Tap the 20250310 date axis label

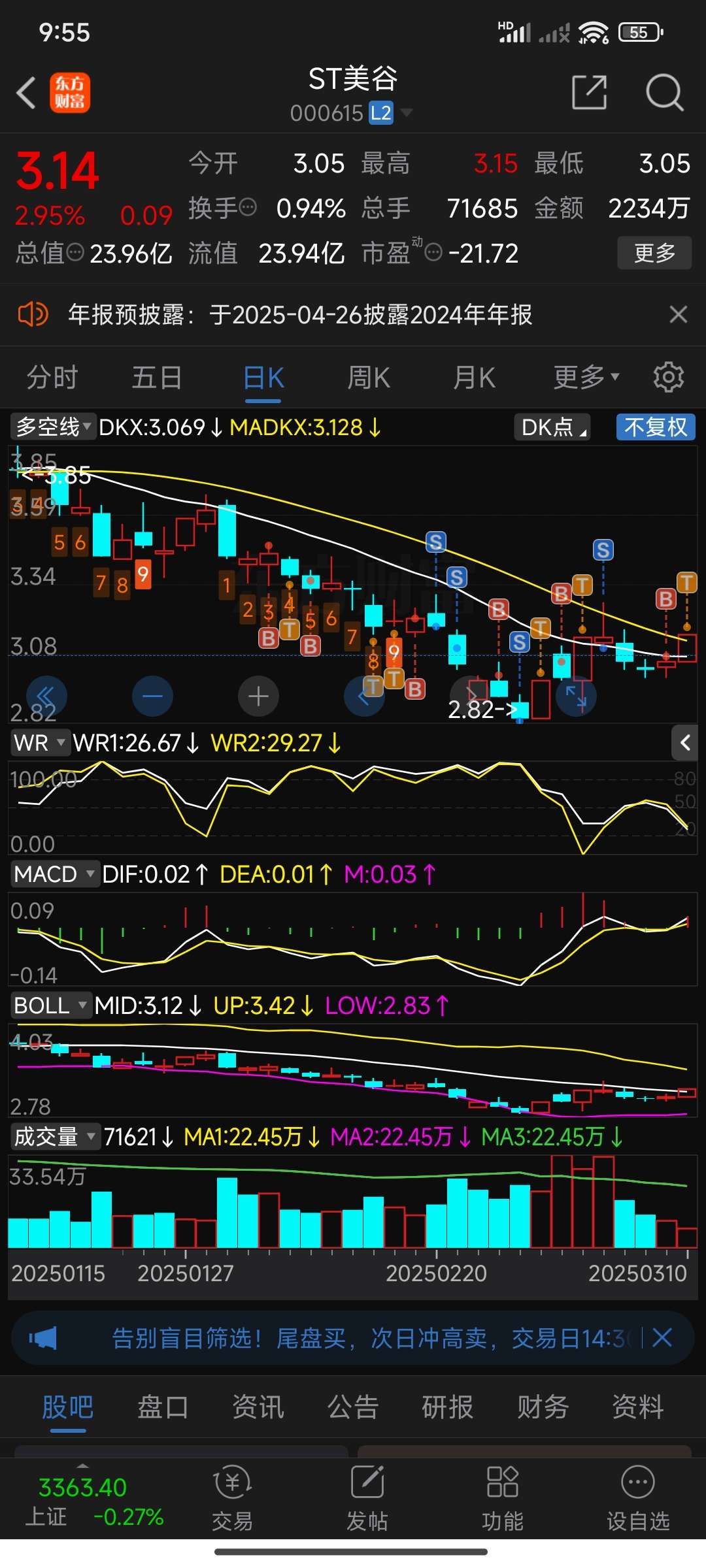(x=637, y=1273)
